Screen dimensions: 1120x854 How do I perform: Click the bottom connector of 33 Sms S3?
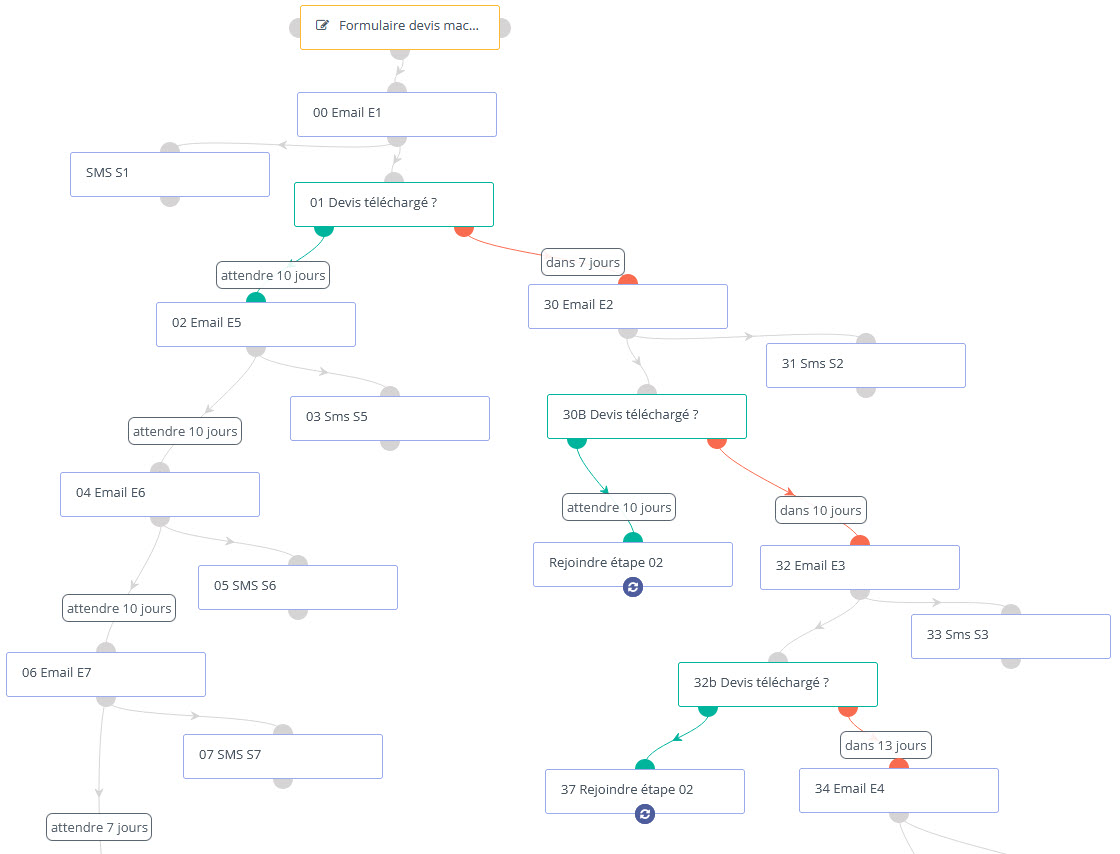point(1011,663)
